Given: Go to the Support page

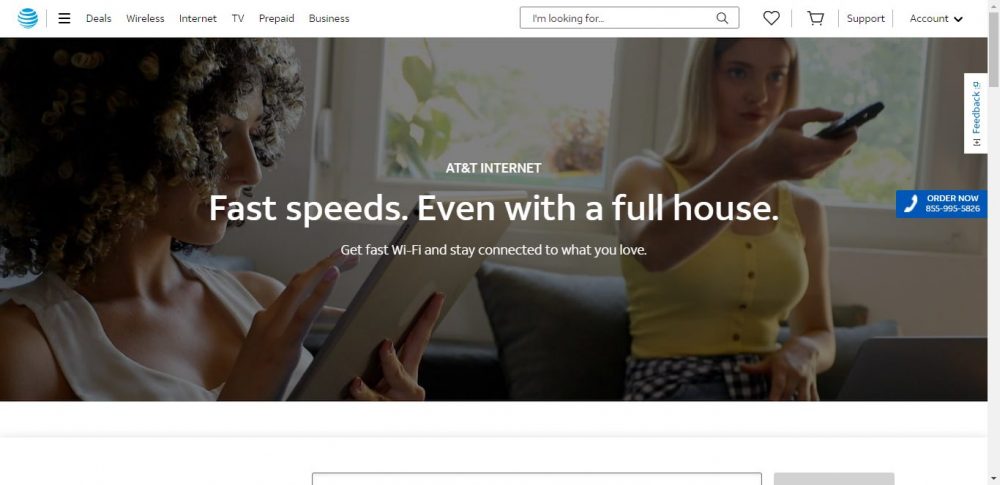Looking at the screenshot, I should tap(865, 19).
